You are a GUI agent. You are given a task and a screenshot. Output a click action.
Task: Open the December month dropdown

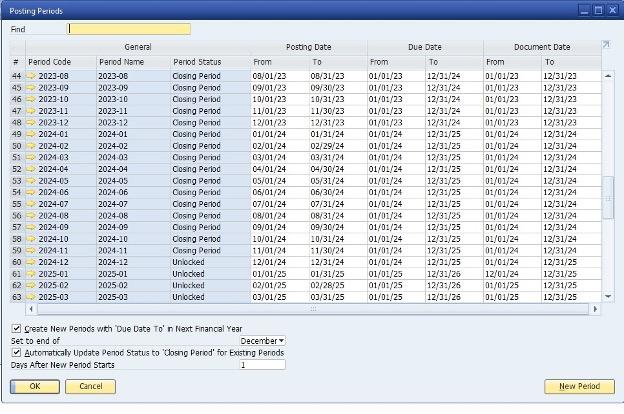(262, 341)
